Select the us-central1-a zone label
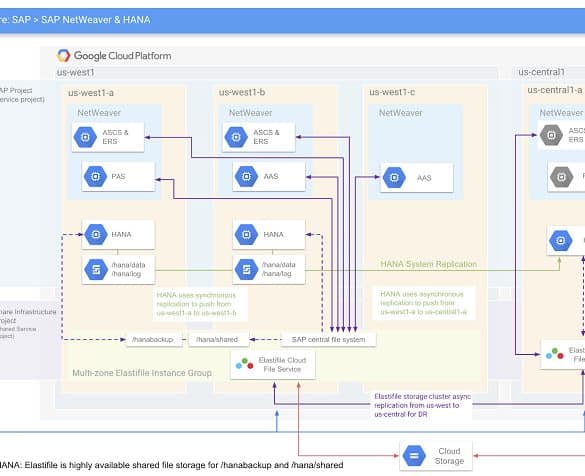Screen dimensions: 585x476 [x=555, y=90]
